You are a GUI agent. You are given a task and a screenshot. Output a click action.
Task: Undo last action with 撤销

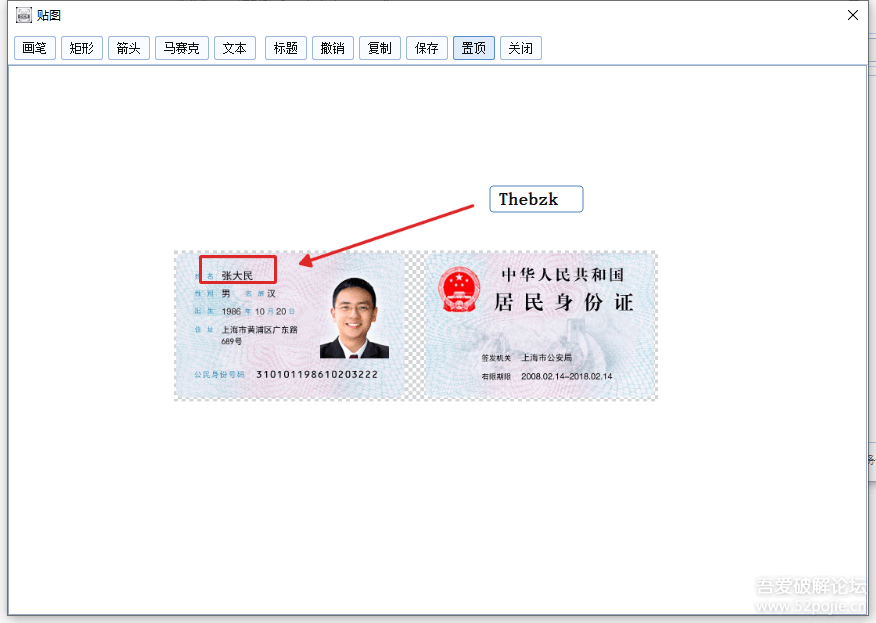click(x=332, y=48)
